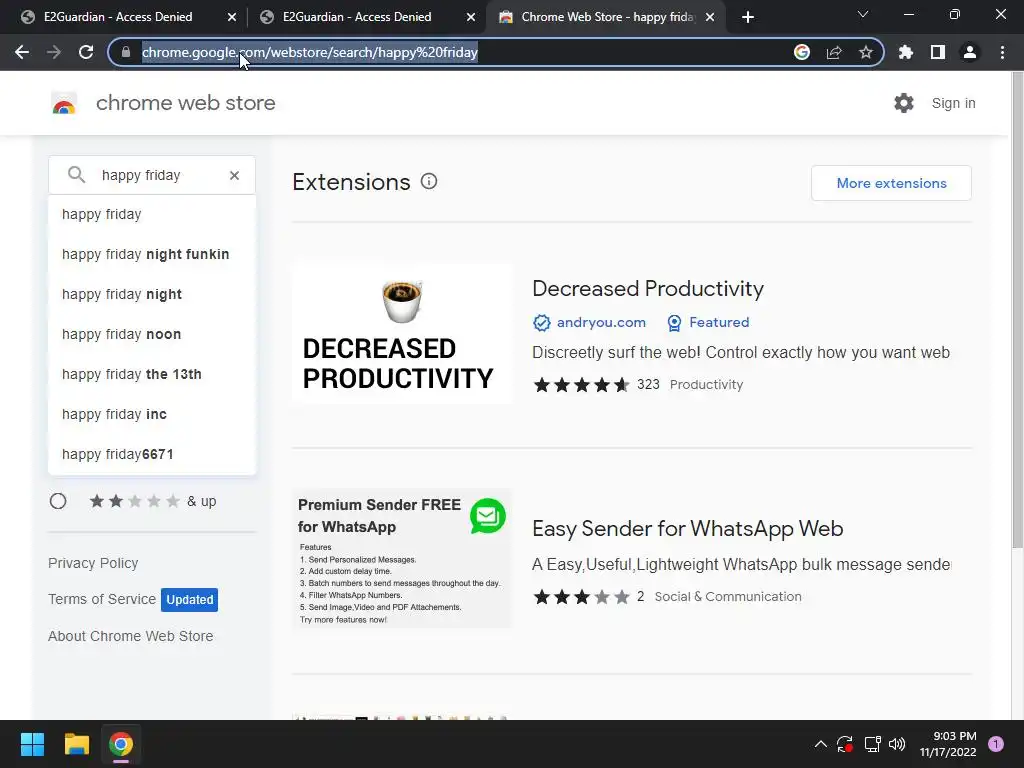
Task: Open Windows Start menu
Action: [x=32, y=744]
